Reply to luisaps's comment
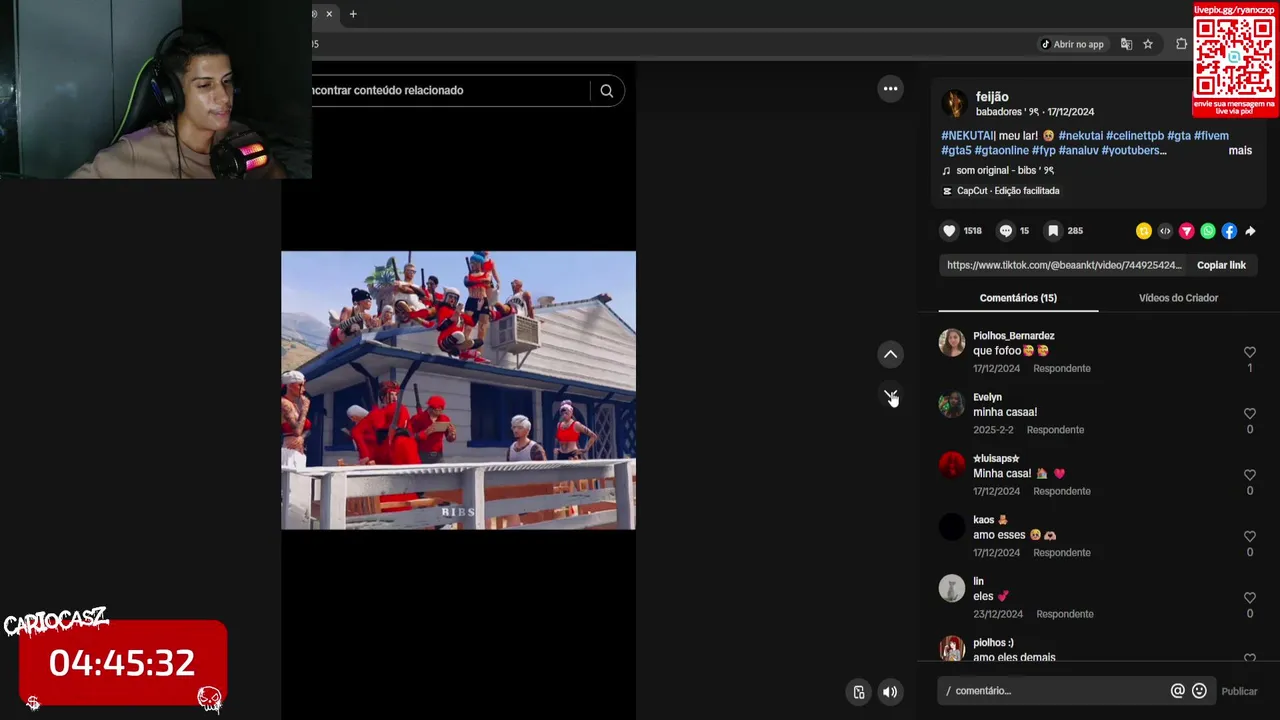1280x720 pixels. coord(1062,491)
